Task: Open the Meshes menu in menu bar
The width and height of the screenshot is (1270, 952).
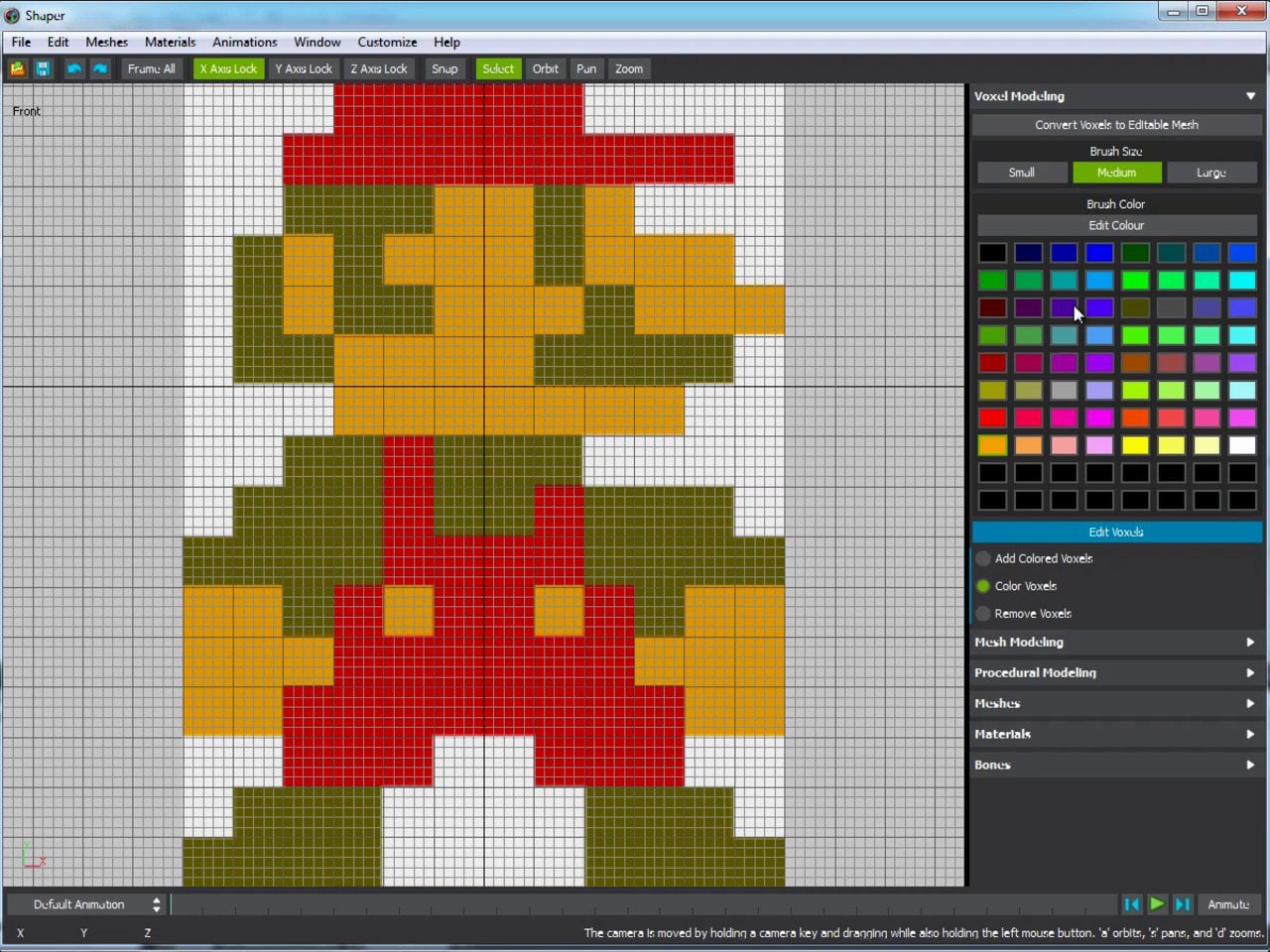Action: click(106, 42)
